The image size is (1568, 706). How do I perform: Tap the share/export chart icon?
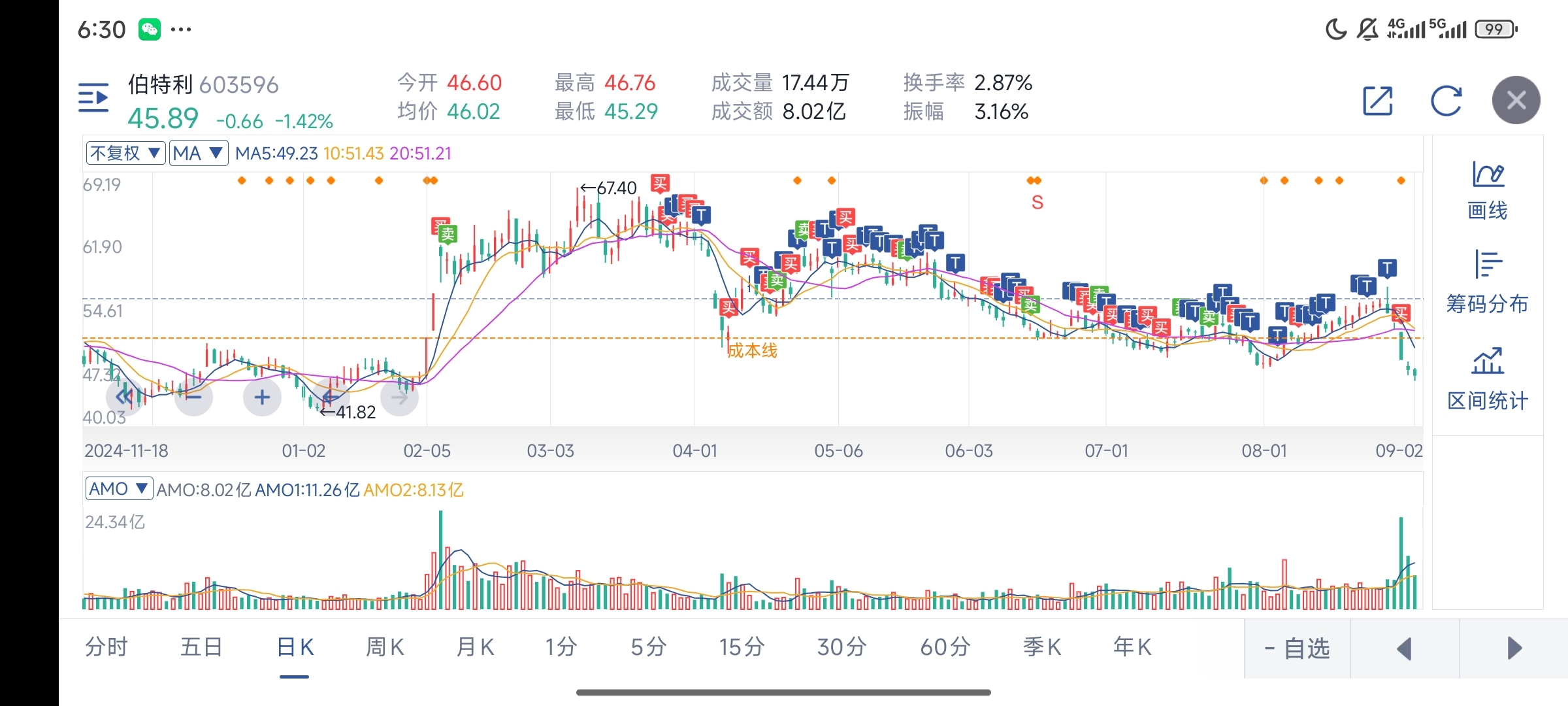1378,101
